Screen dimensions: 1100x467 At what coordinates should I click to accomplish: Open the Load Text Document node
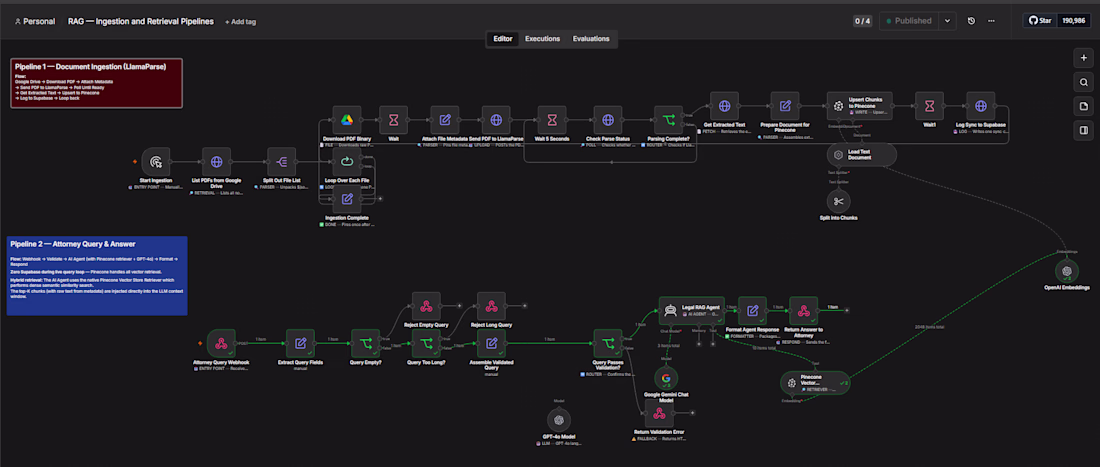pyautogui.click(x=861, y=155)
